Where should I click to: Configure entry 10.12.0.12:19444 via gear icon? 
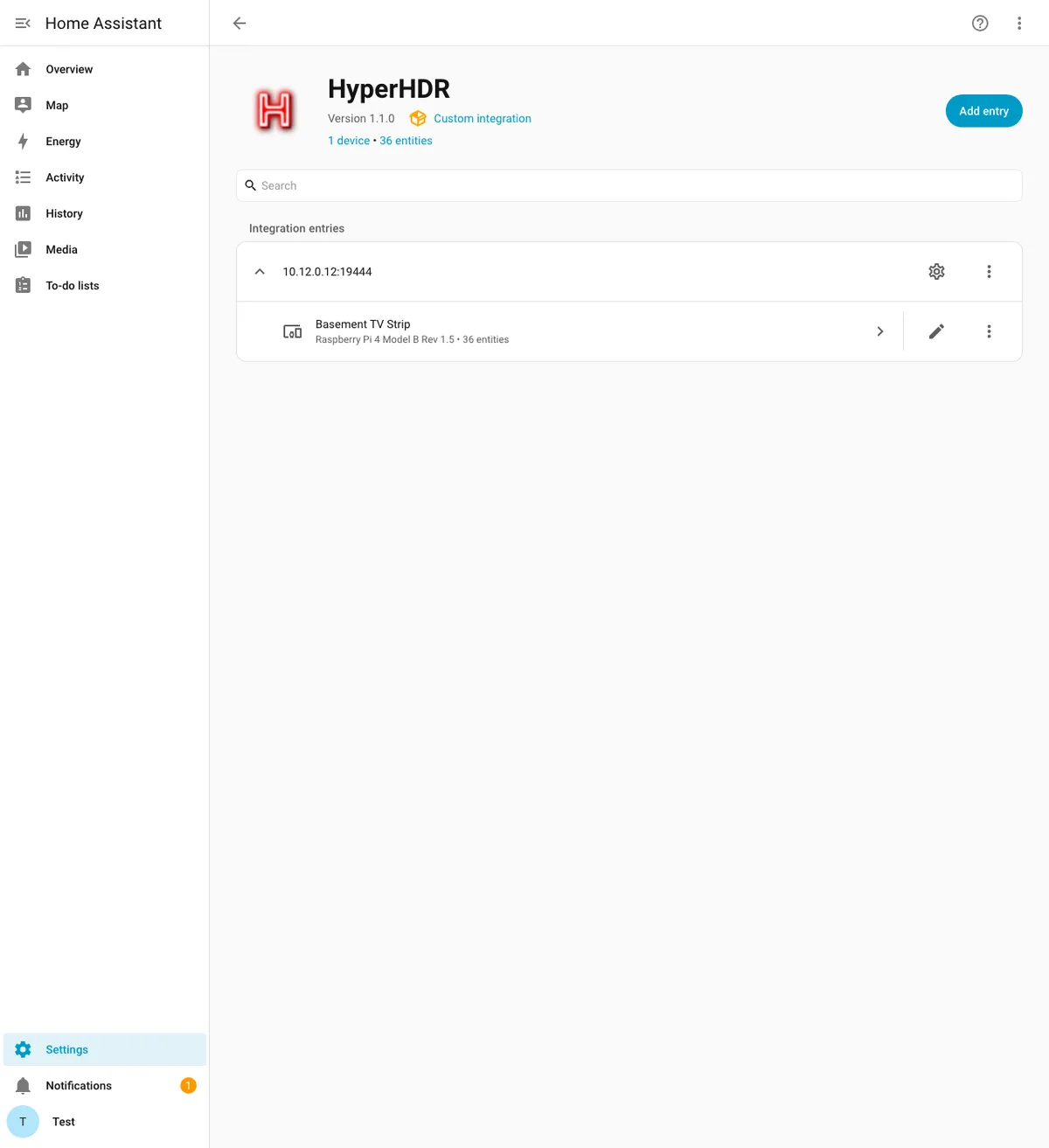pyautogui.click(x=936, y=272)
